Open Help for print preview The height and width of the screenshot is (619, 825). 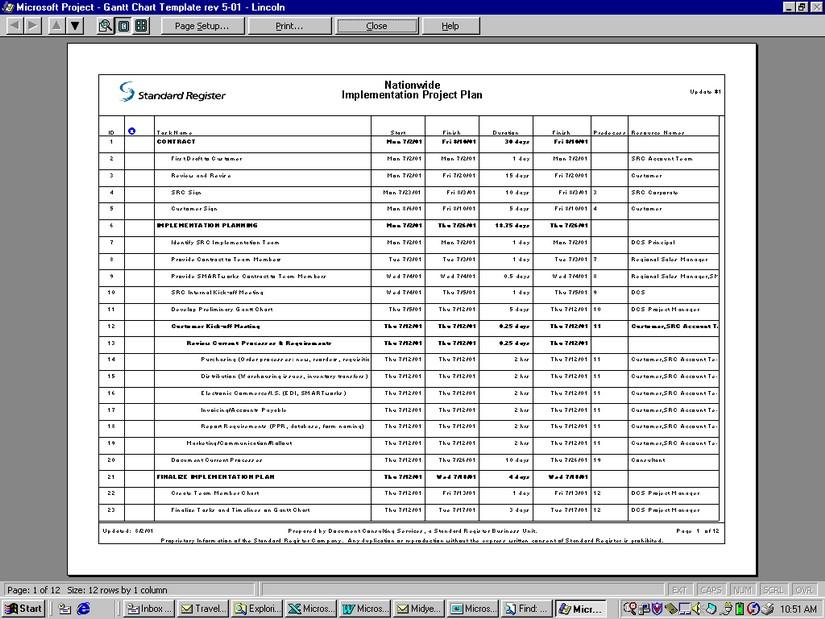450,26
